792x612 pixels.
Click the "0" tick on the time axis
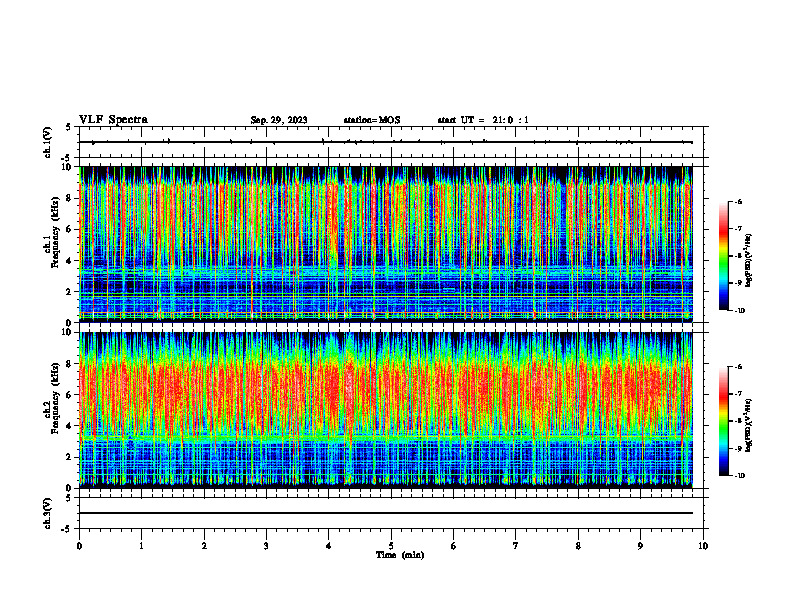79,546
